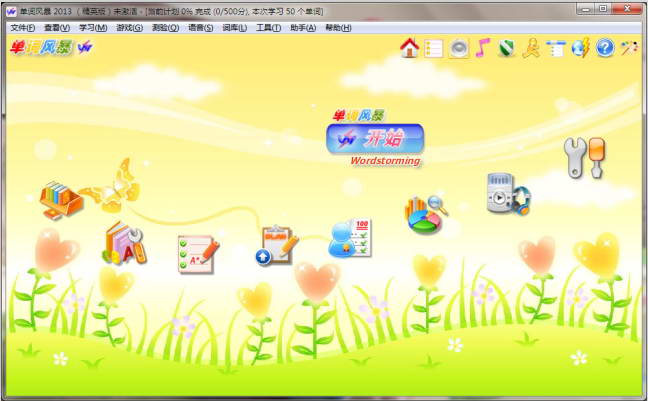Image resolution: width=648 pixels, height=401 pixels.
Task: Click the silver disc icon in toolbar
Action: (458, 48)
